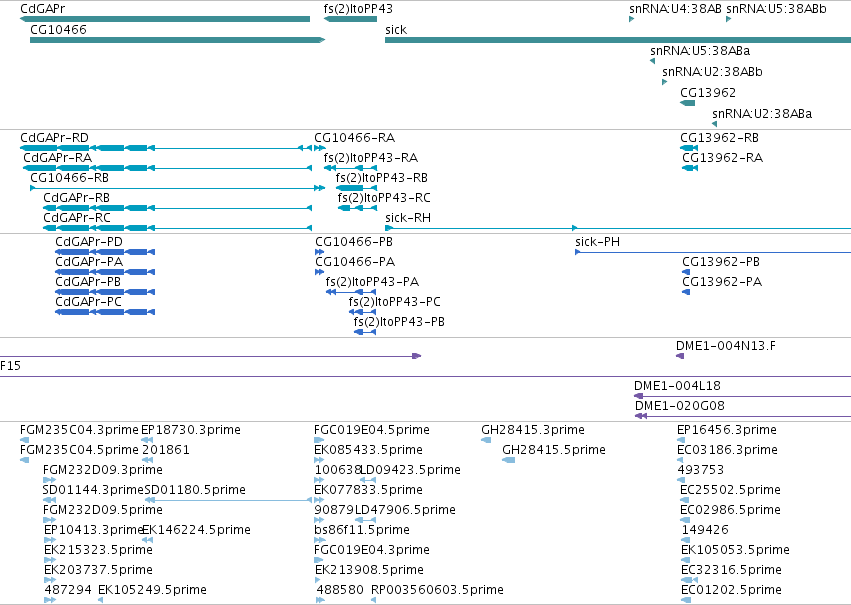The width and height of the screenshot is (851, 605).
Task: Click the EK105249.5prime EST label
Action: point(153,591)
